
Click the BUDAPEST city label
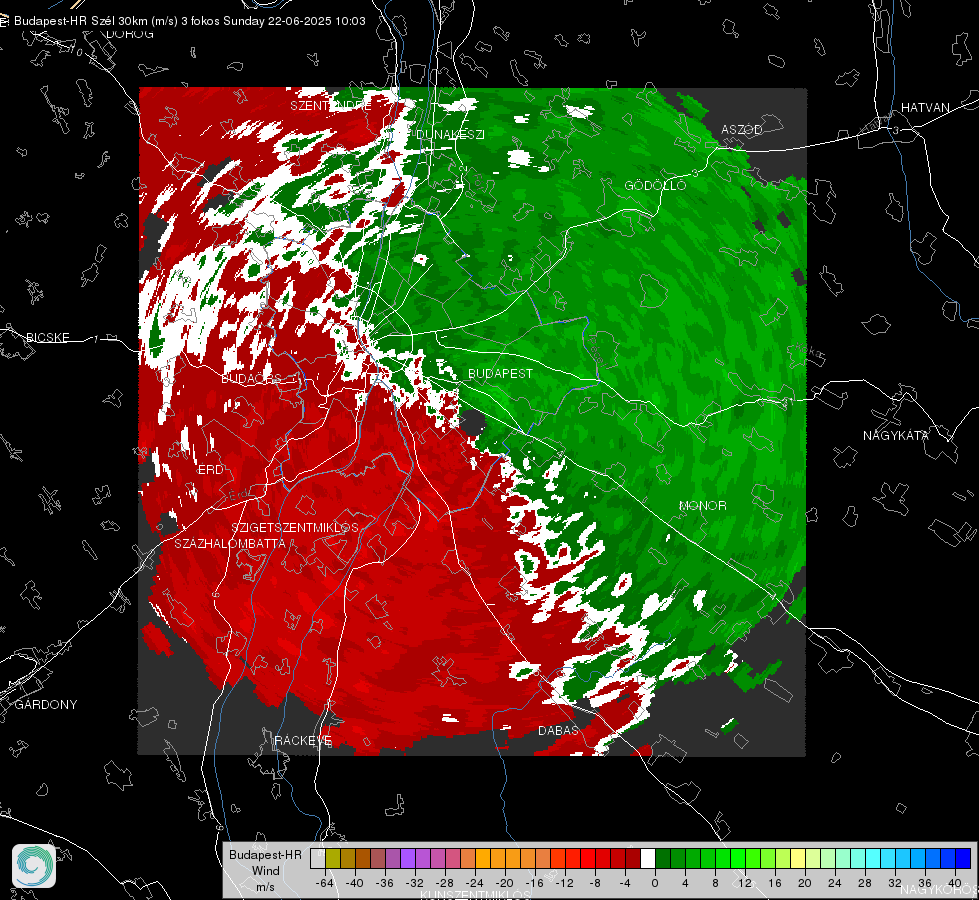500,373
